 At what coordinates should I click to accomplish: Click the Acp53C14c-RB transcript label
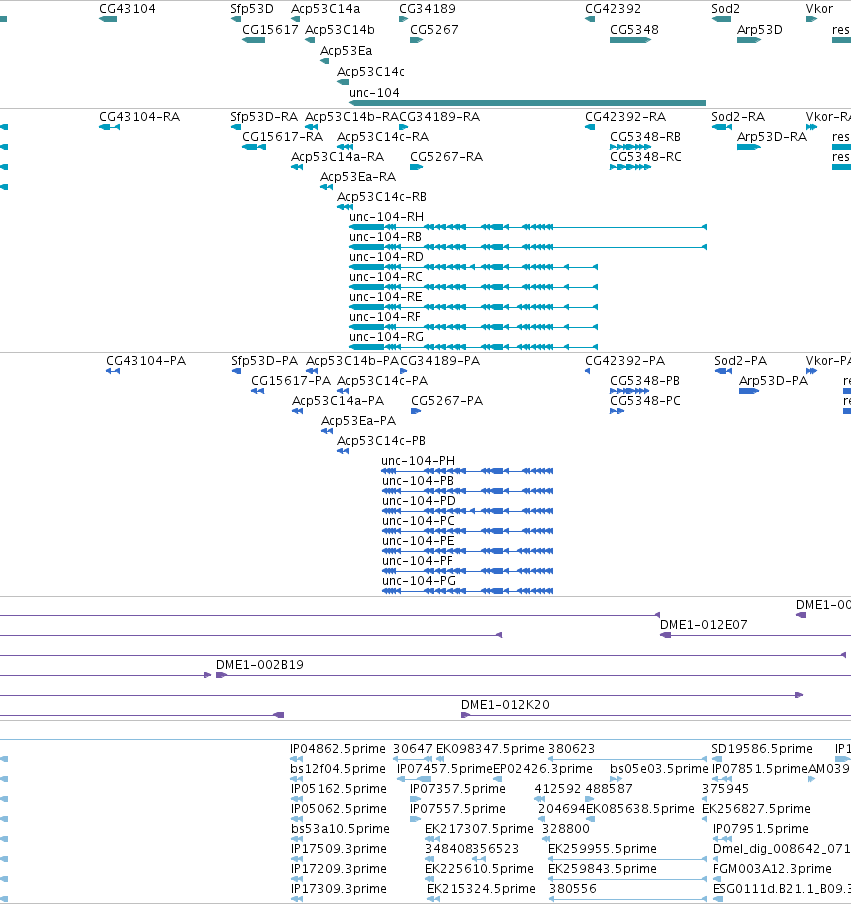pos(382,197)
